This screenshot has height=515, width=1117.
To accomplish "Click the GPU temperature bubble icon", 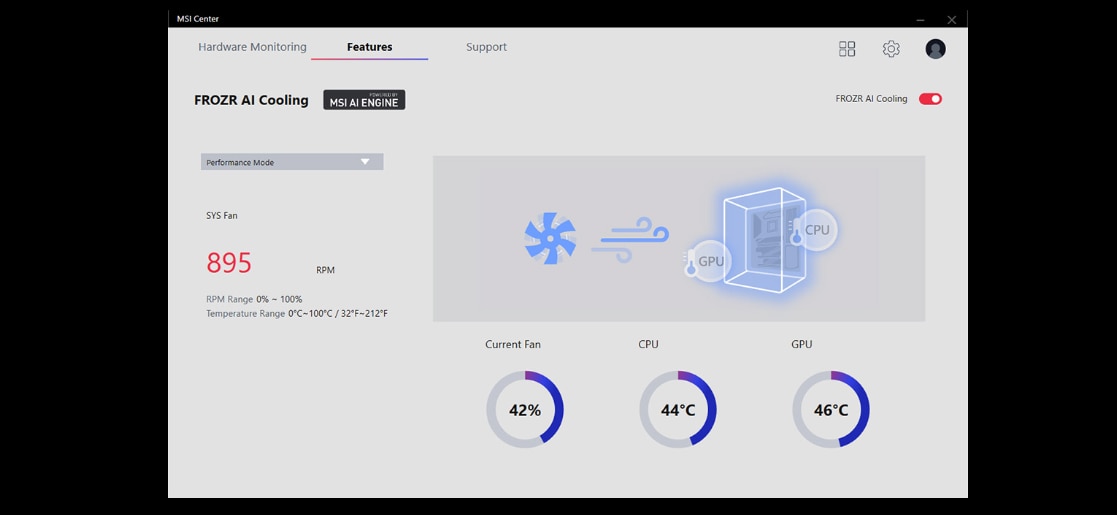I will click(708, 261).
